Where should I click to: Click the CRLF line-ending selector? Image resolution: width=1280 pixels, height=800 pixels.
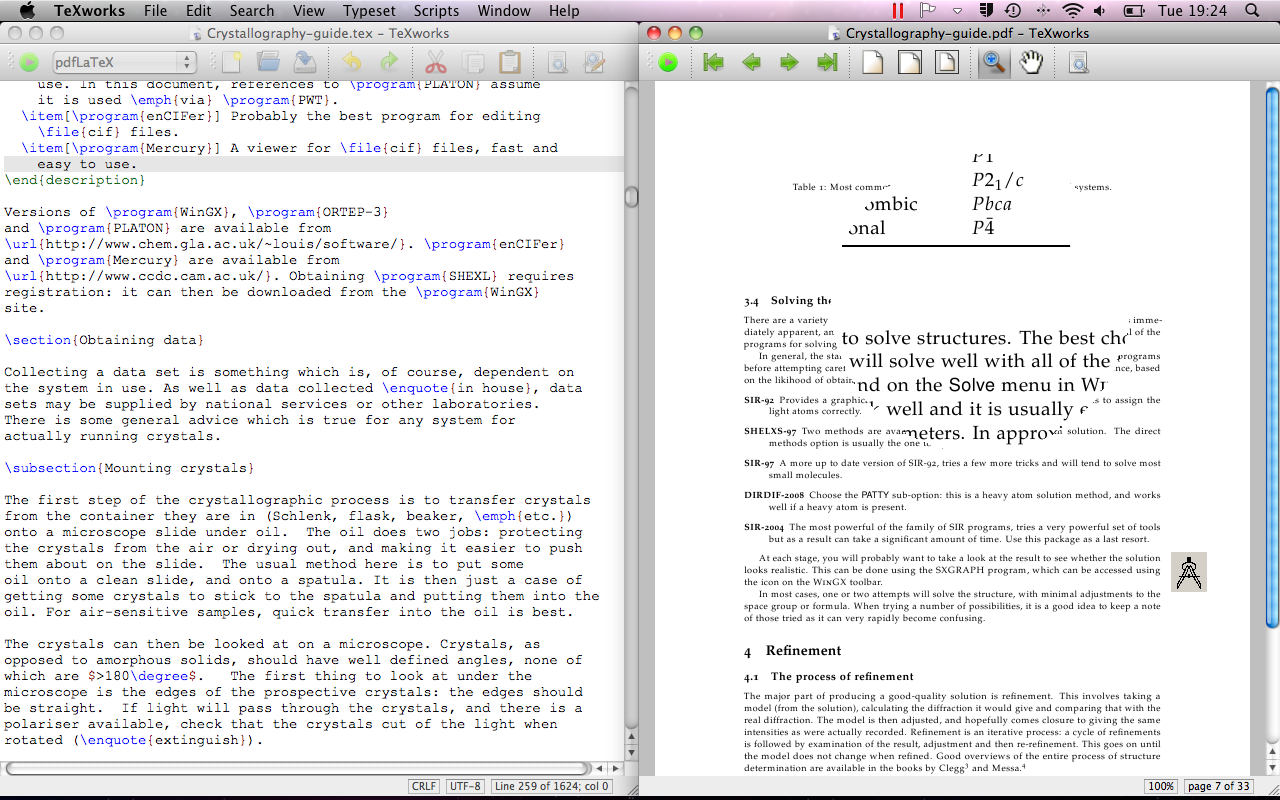coord(423,786)
